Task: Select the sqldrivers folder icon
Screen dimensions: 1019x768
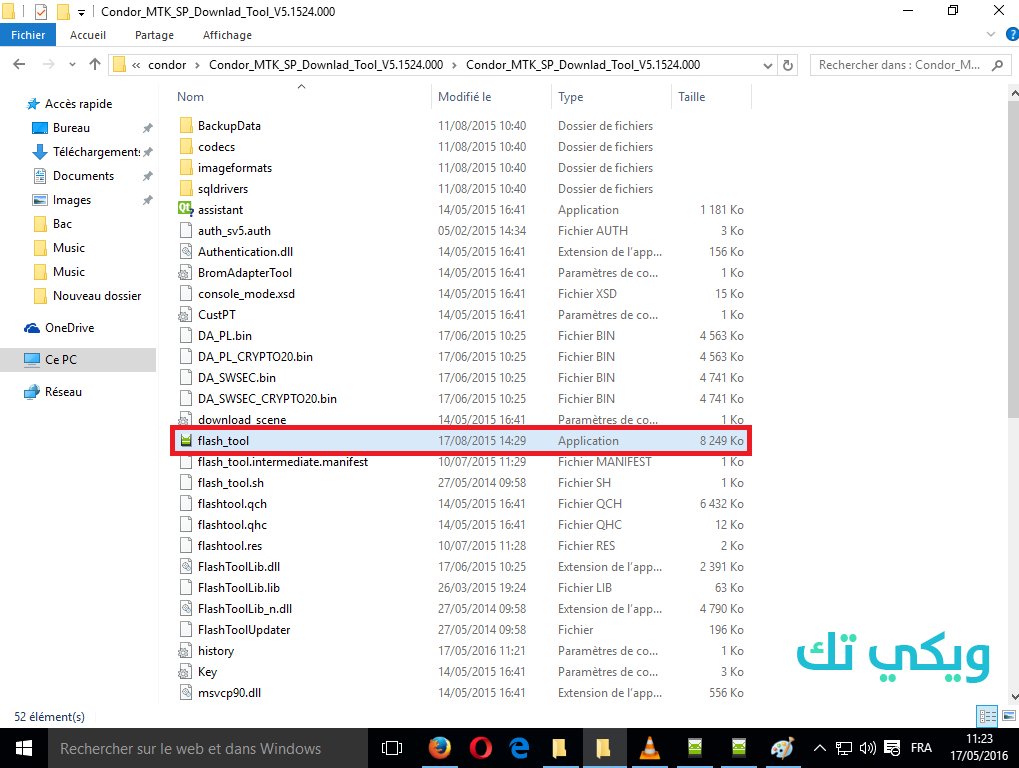Action: click(x=186, y=188)
